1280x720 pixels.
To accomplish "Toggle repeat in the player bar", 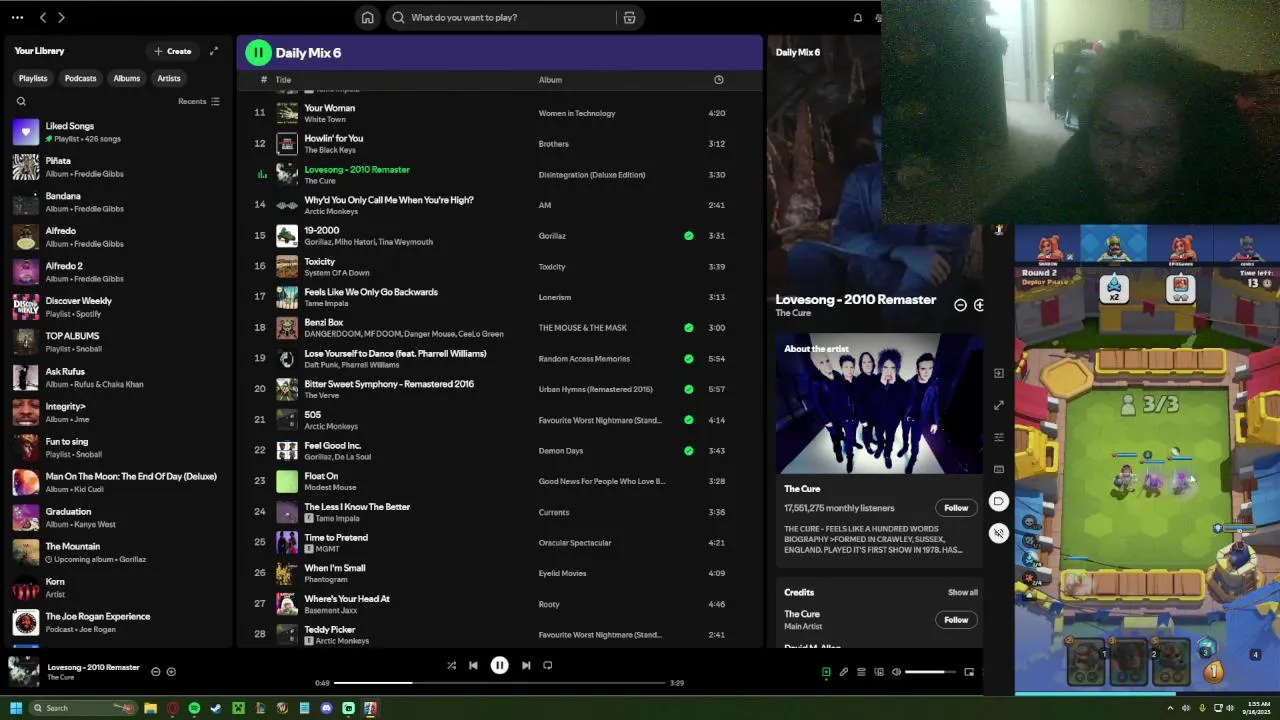I will click(x=547, y=665).
